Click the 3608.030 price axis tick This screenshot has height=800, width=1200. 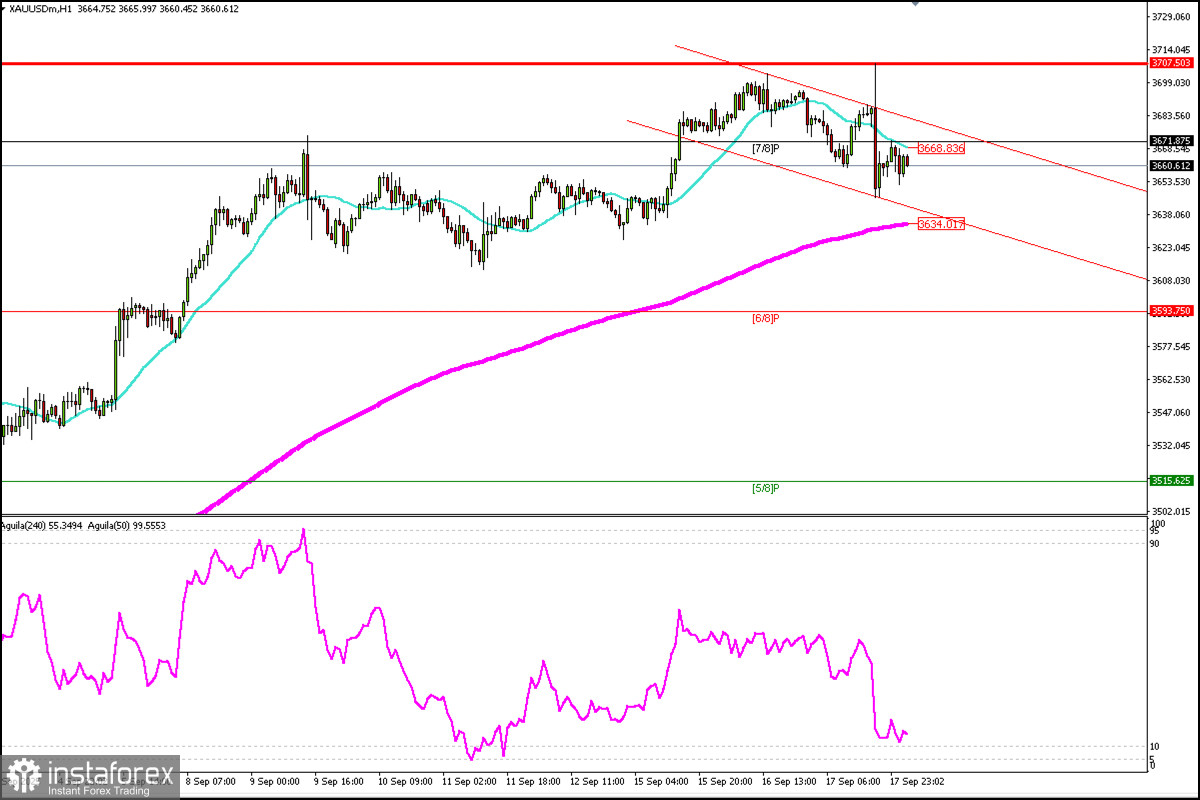(1172, 281)
